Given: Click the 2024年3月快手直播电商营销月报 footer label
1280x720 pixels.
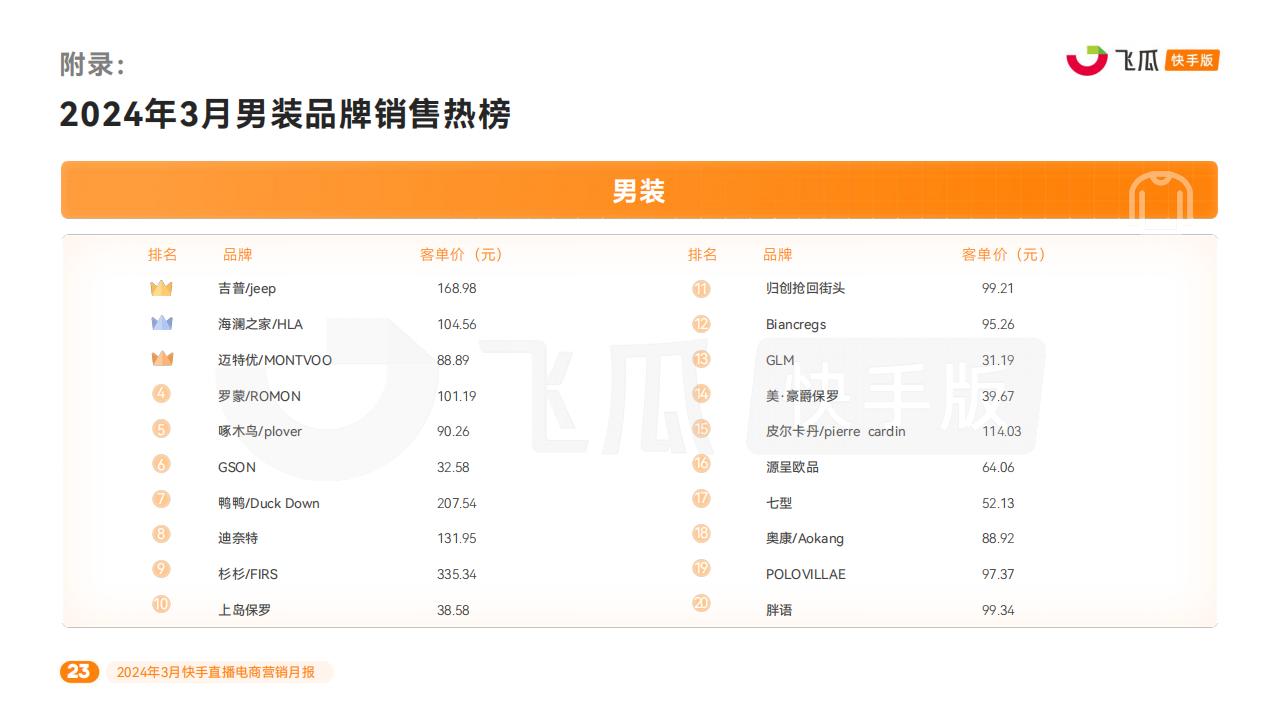Looking at the screenshot, I should pos(216,672).
